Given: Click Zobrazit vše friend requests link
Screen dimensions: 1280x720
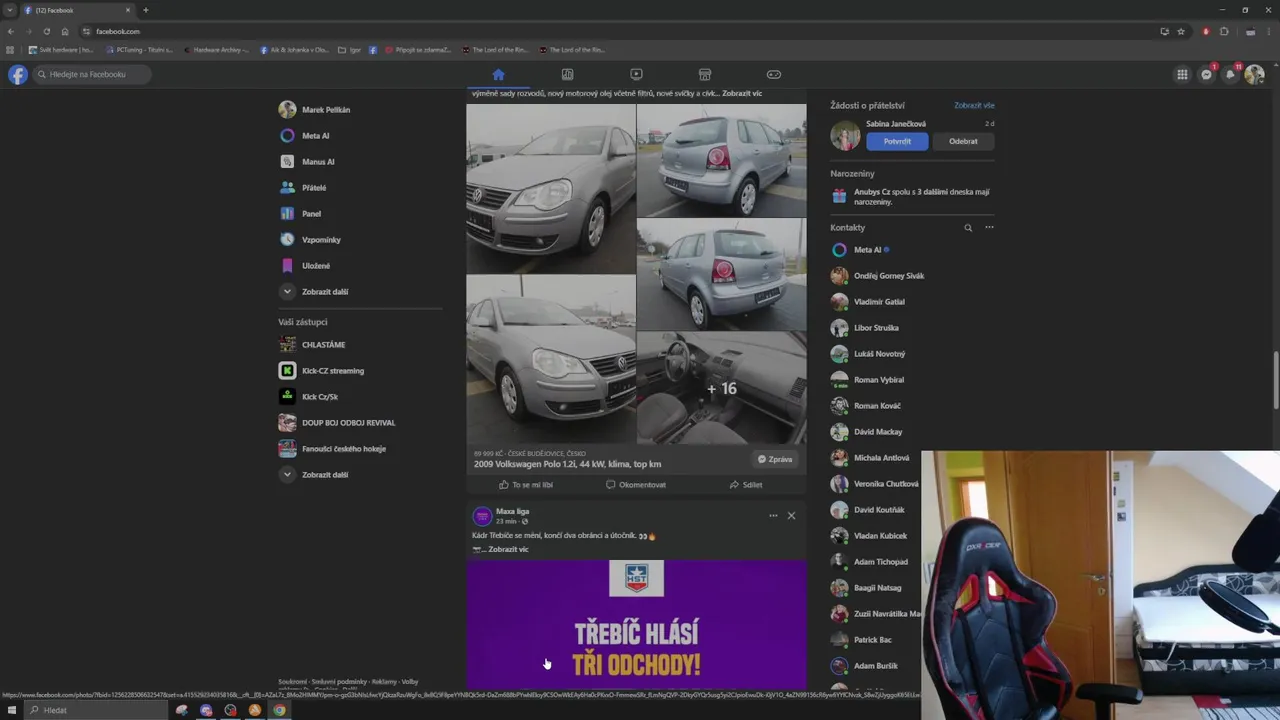Looking at the screenshot, I should pyautogui.click(x=974, y=105).
